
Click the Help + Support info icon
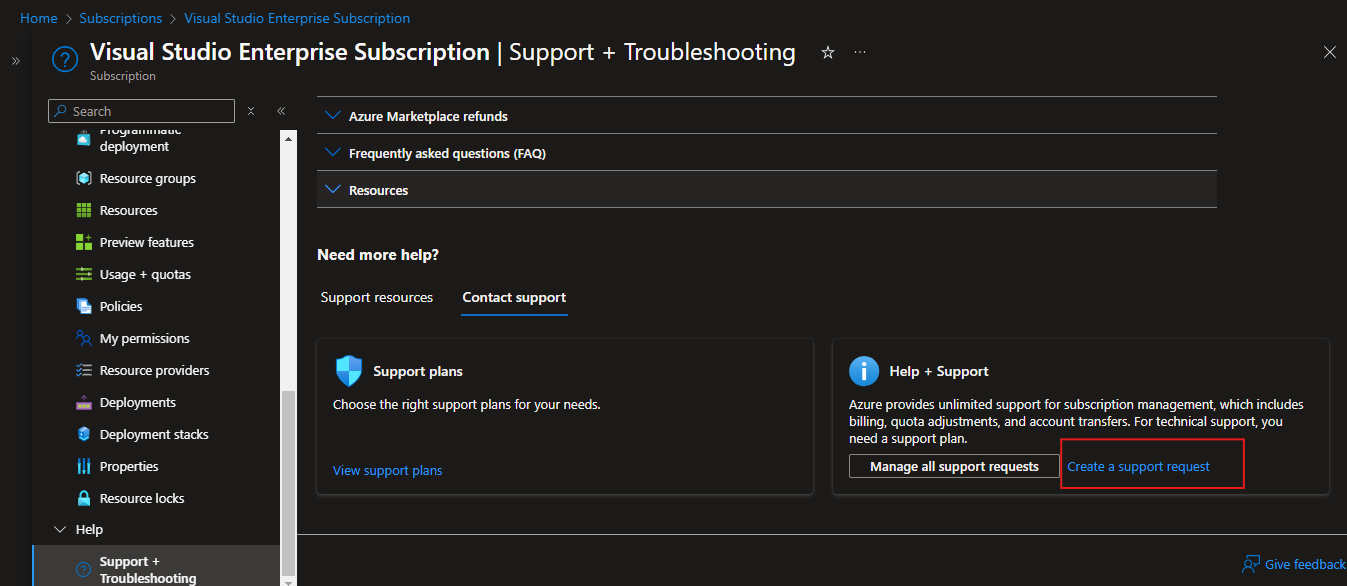pos(864,371)
